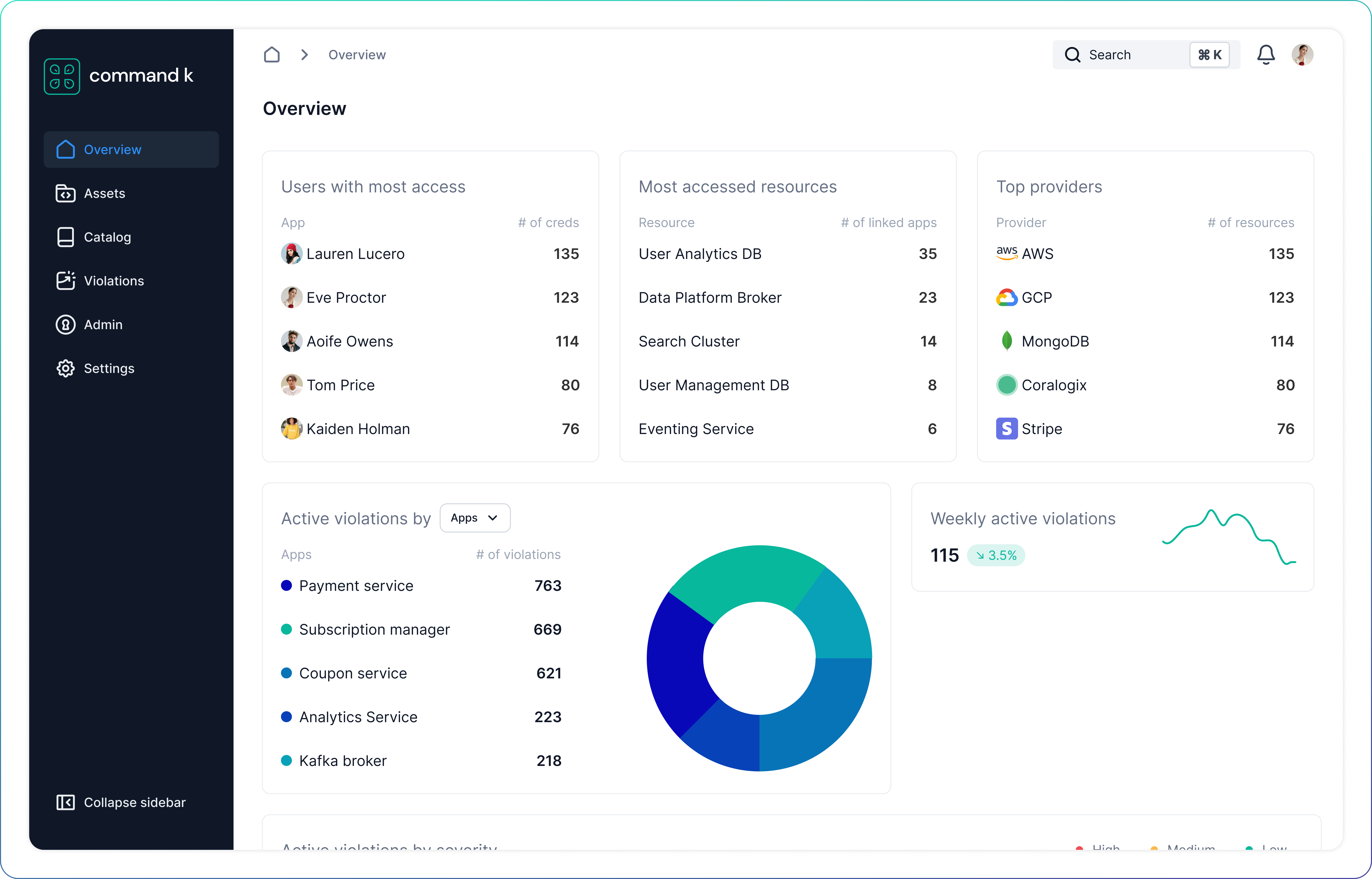Focus the Search field
Screen dimensions: 1372x879
click(x=1146, y=55)
